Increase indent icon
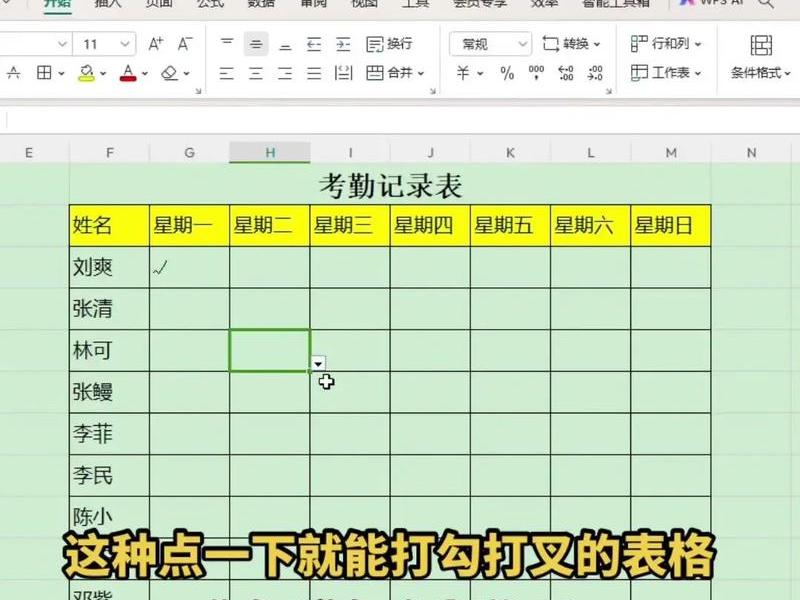 click(x=343, y=44)
